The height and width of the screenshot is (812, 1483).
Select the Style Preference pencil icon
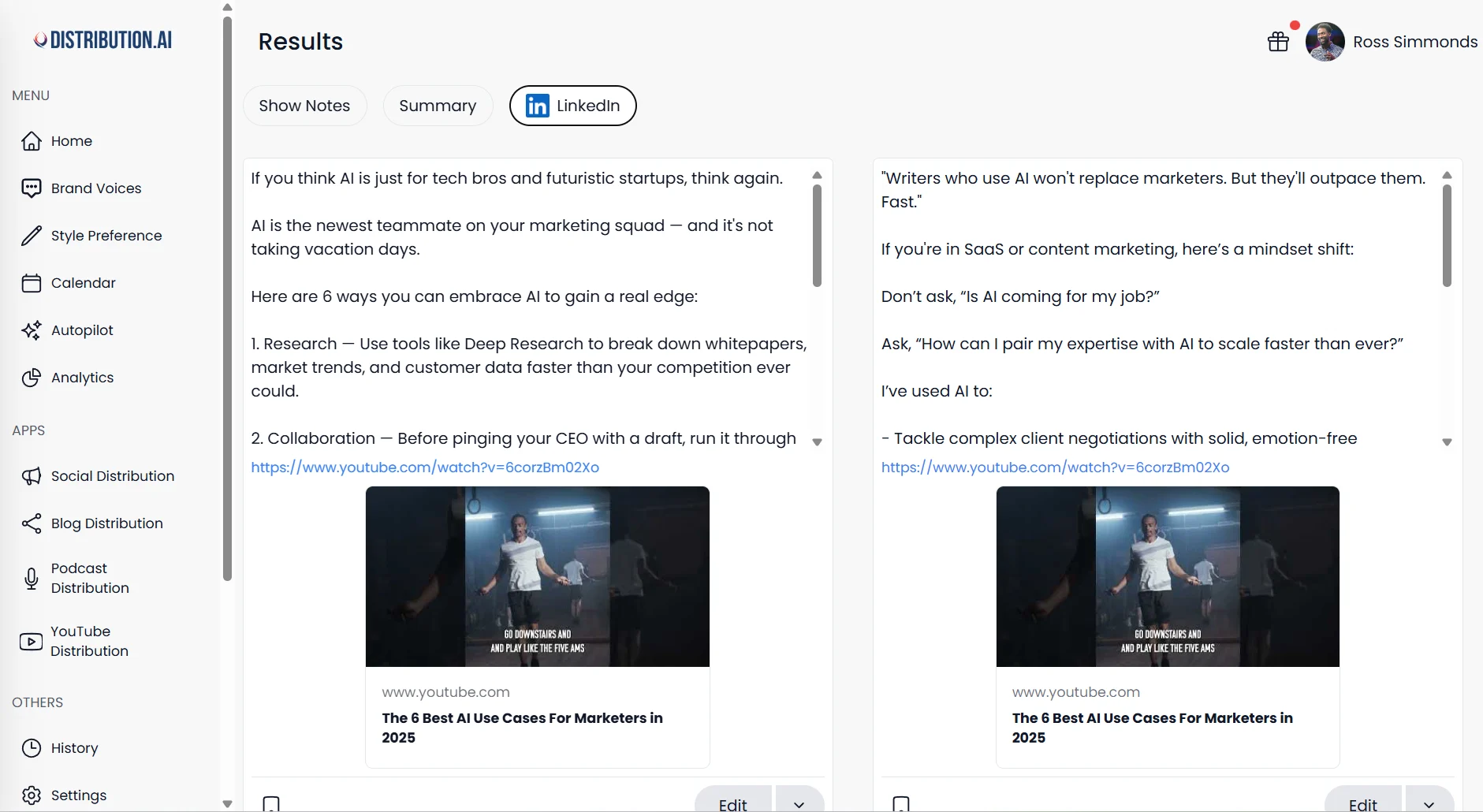tap(31, 235)
